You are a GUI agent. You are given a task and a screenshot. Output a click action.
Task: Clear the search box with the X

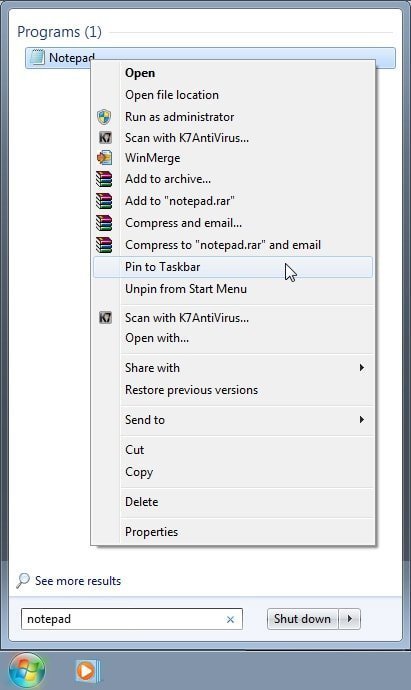pos(230,620)
